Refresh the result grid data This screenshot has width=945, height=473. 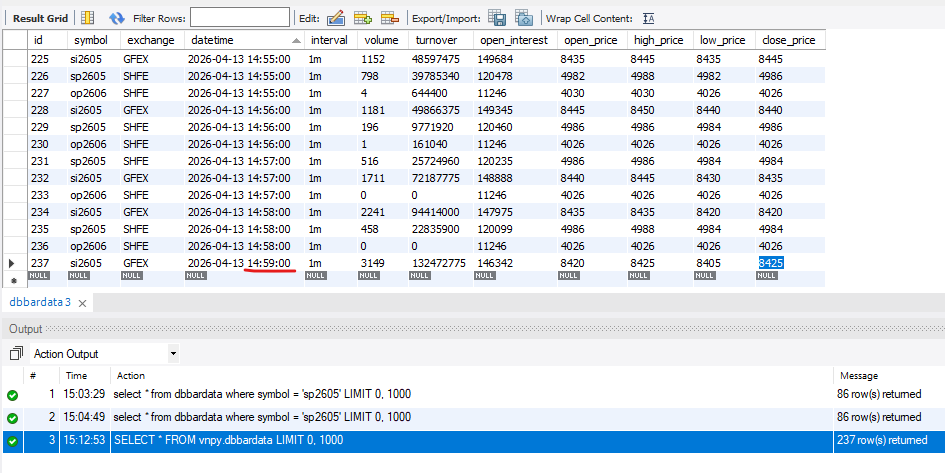coord(117,18)
